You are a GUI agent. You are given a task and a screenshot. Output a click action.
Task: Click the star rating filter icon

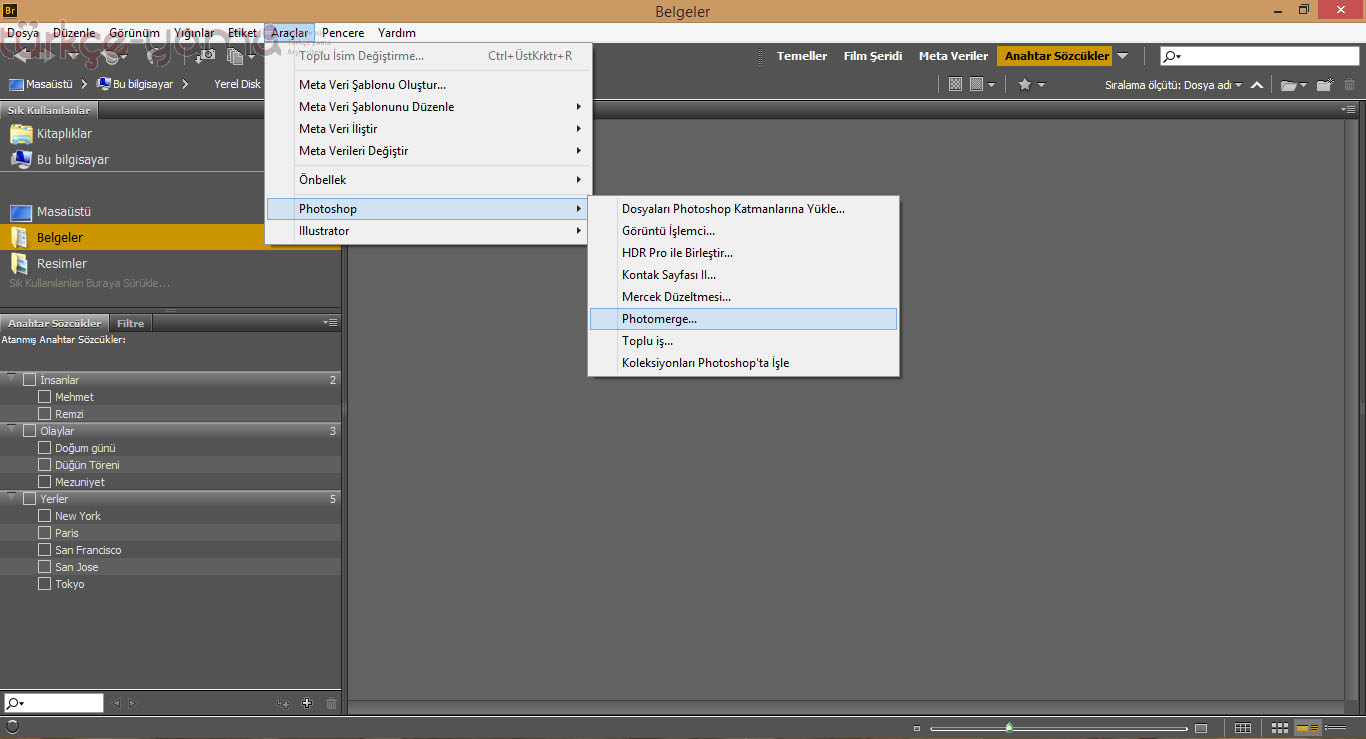[x=1025, y=85]
